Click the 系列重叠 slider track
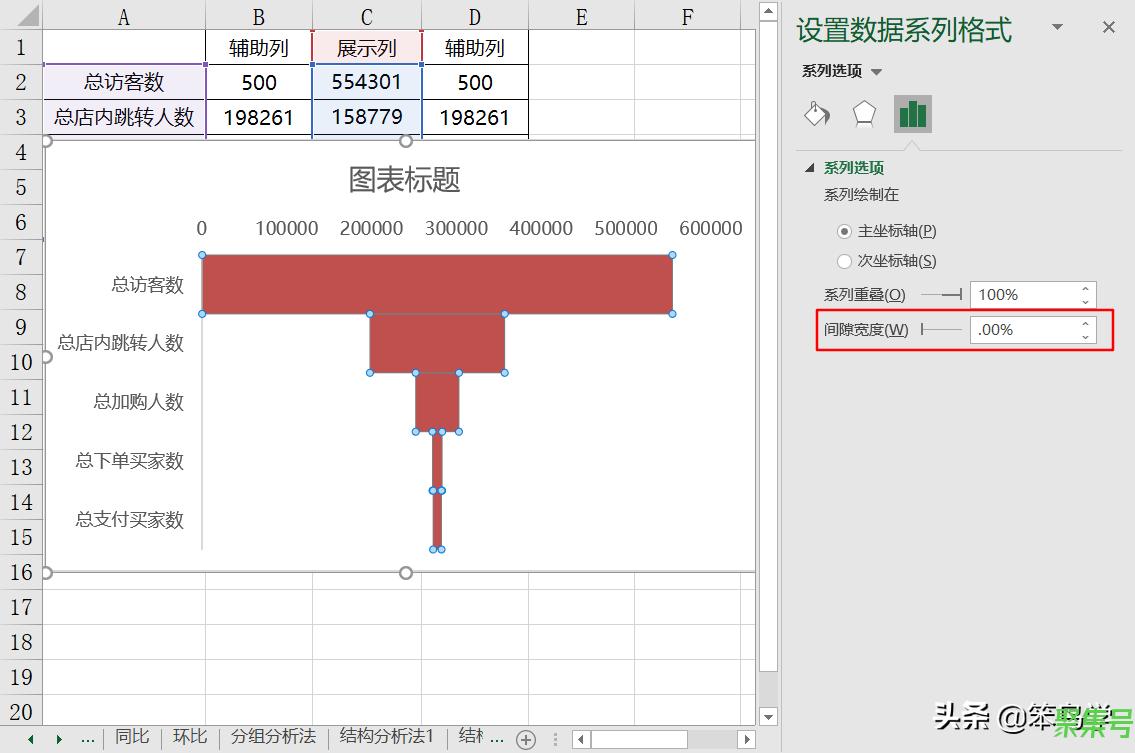This screenshot has height=753, width=1135. click(940, 295)
